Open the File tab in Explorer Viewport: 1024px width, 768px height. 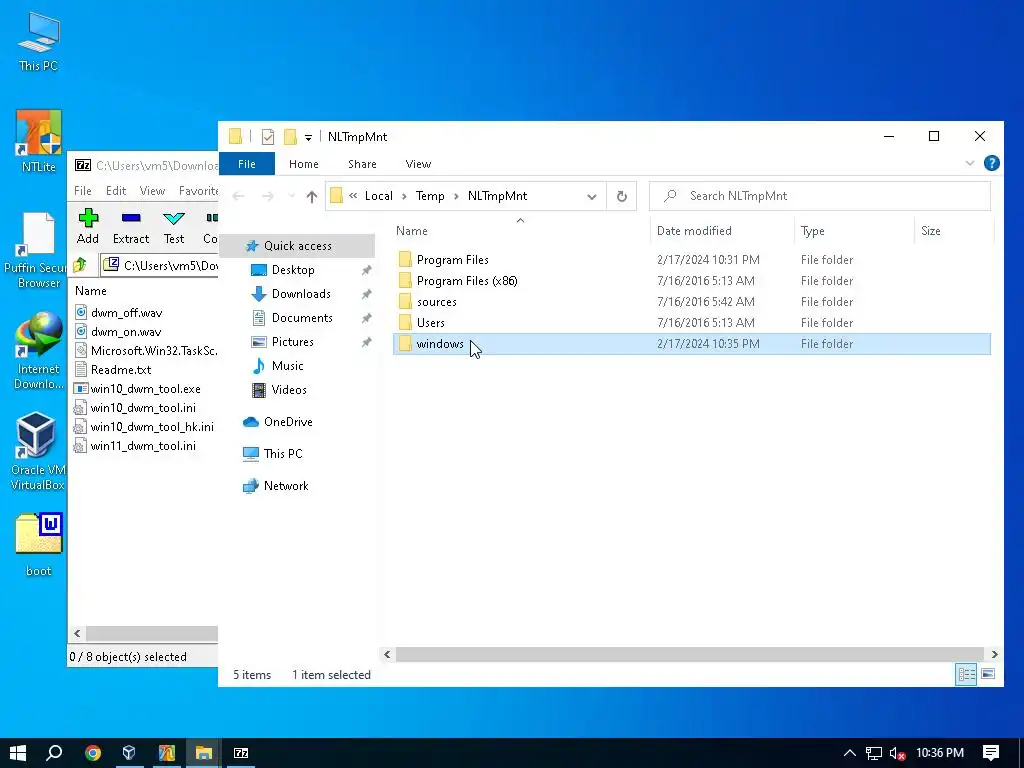[247, 164]
